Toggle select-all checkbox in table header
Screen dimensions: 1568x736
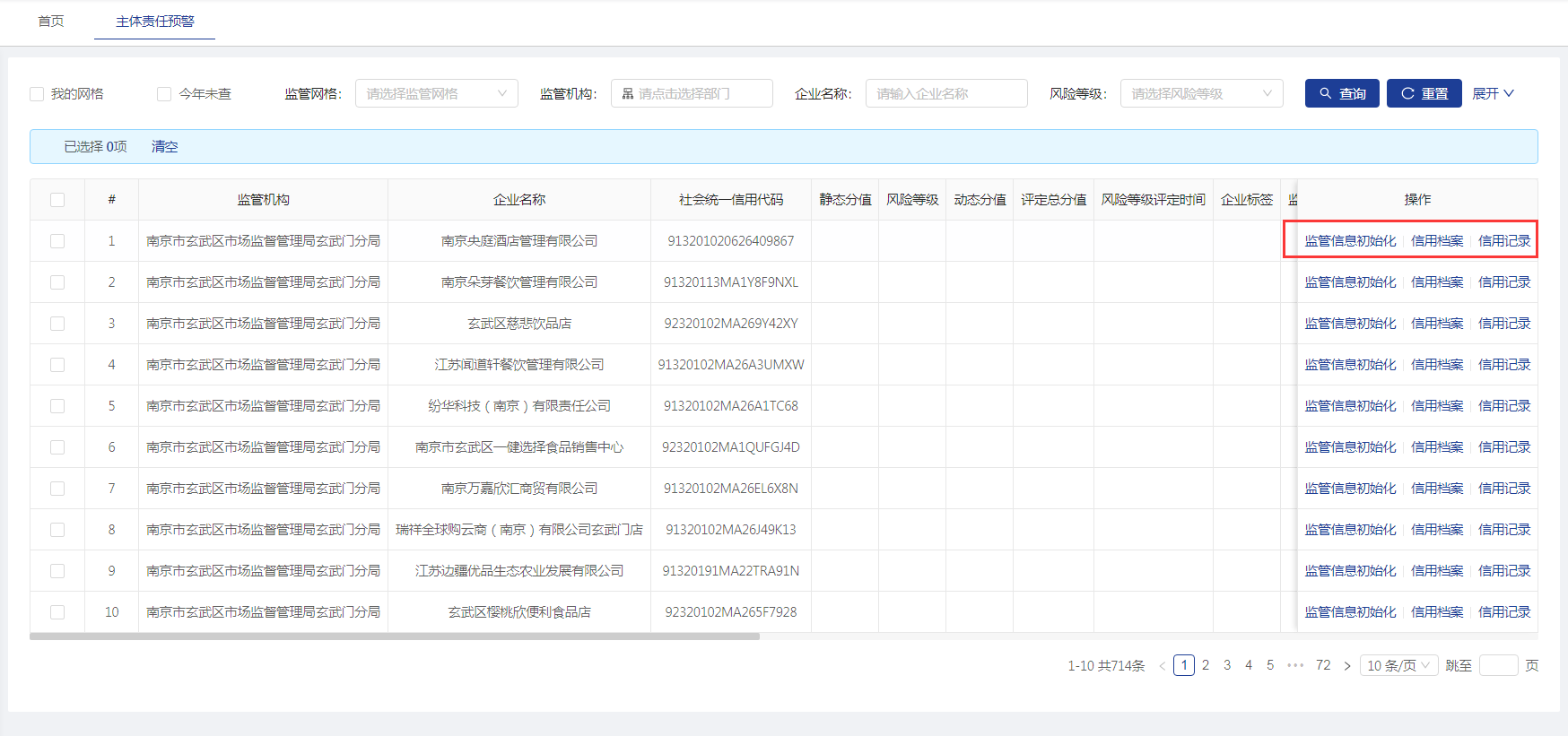(57, 200)
